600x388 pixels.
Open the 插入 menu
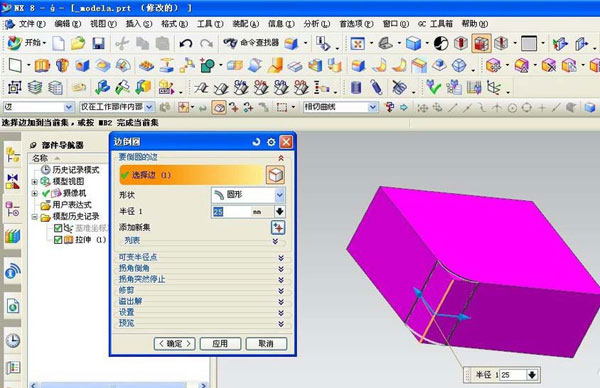139,24
